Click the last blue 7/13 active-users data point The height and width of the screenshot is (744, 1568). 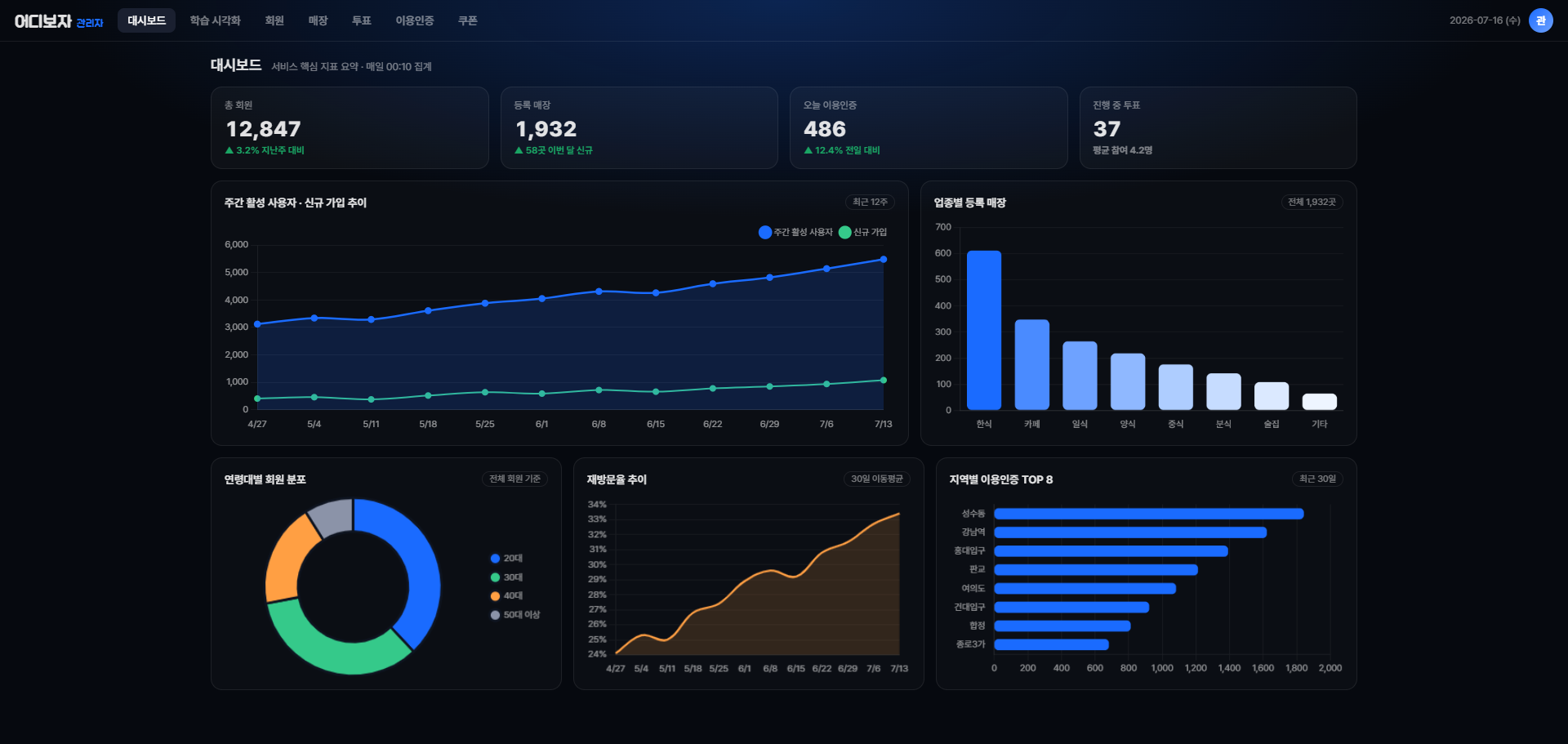[x=884, y=260]
